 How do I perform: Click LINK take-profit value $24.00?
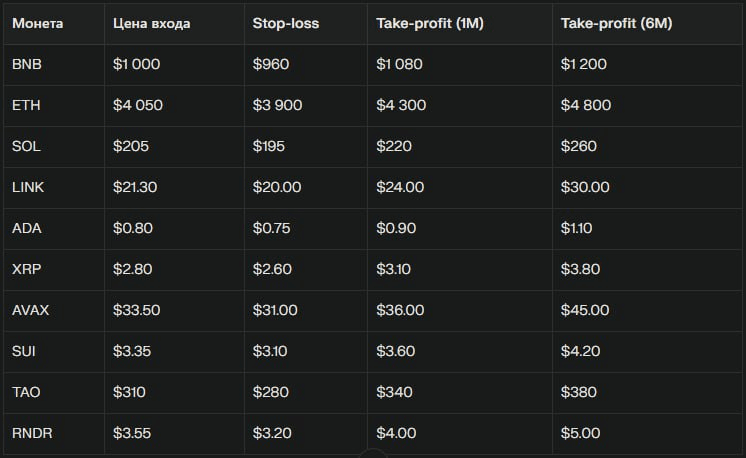pos(400,187)
